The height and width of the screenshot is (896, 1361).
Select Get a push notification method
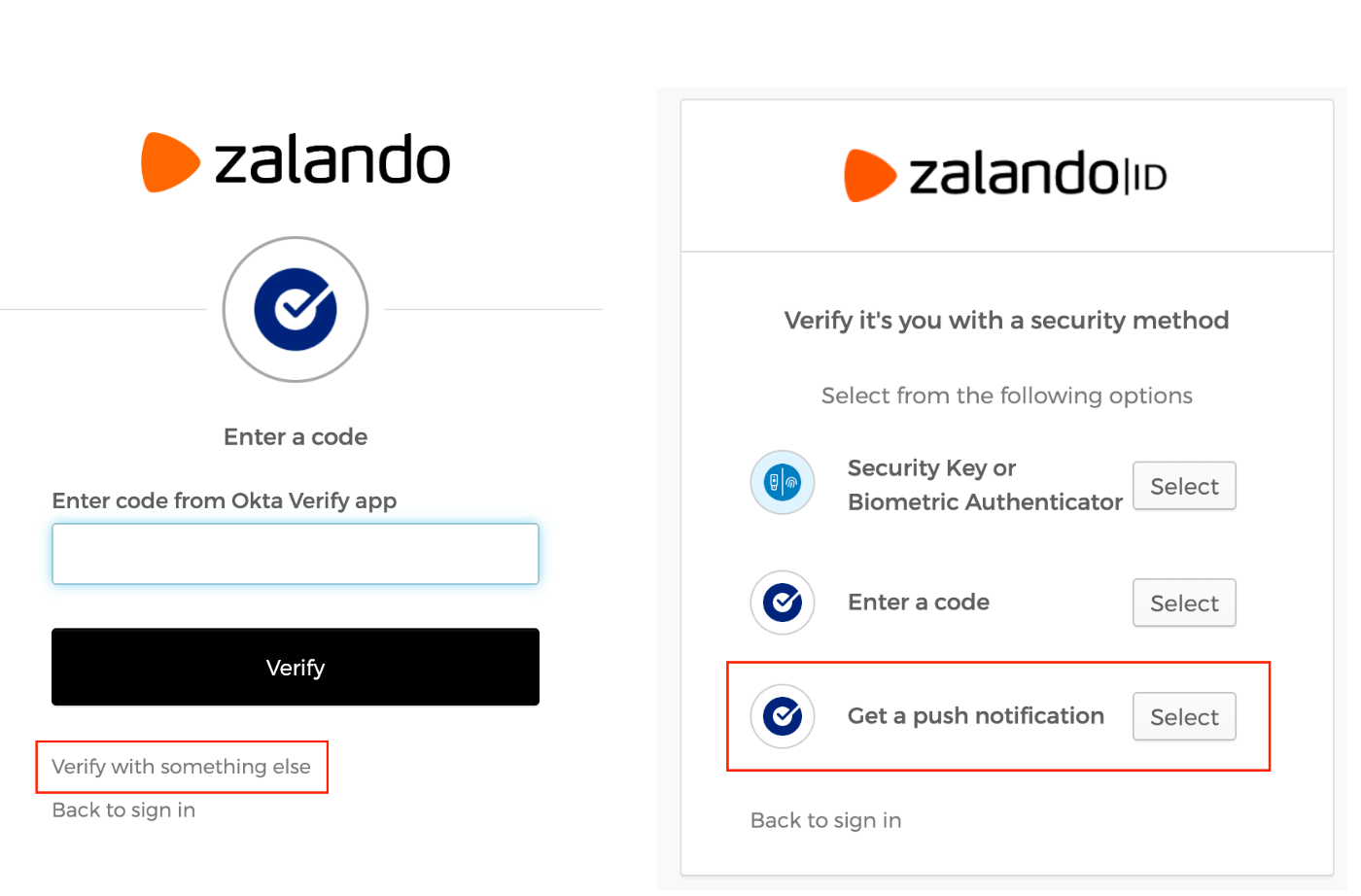[1184, 717]
